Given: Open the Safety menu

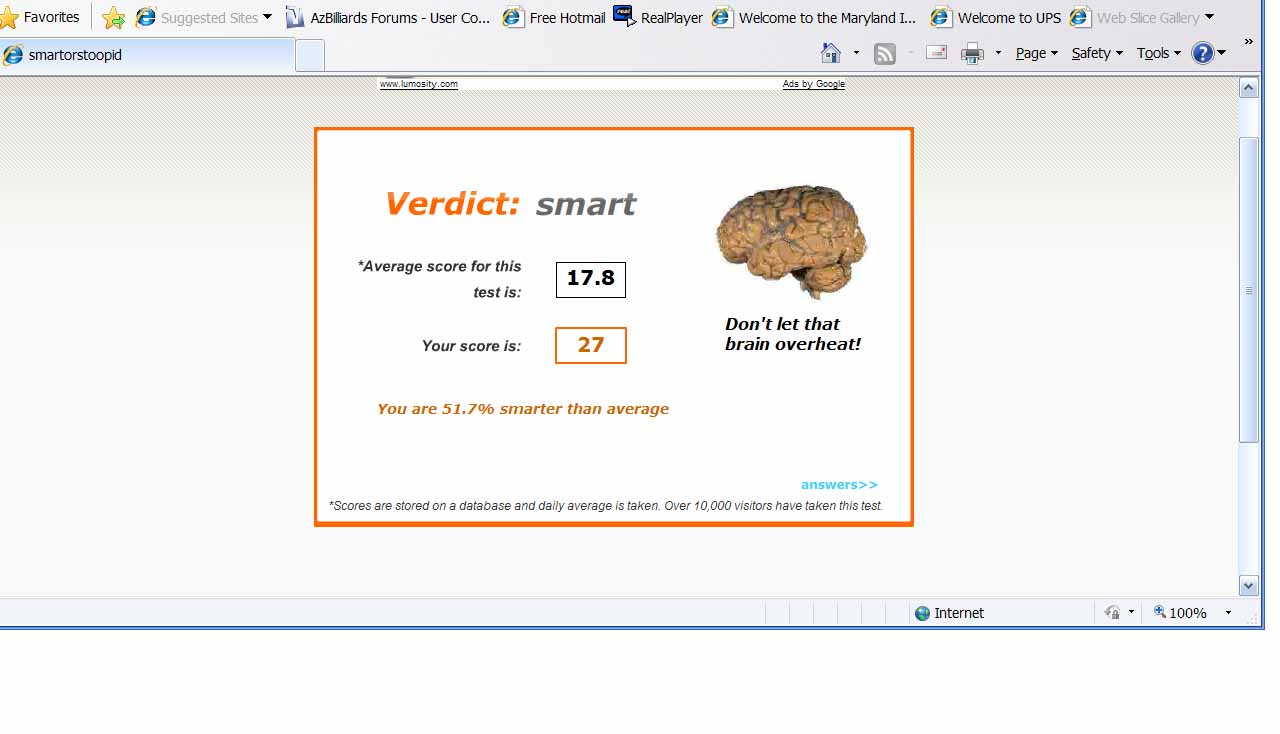Looking at the screenshot, I should tap(1096, 53).
